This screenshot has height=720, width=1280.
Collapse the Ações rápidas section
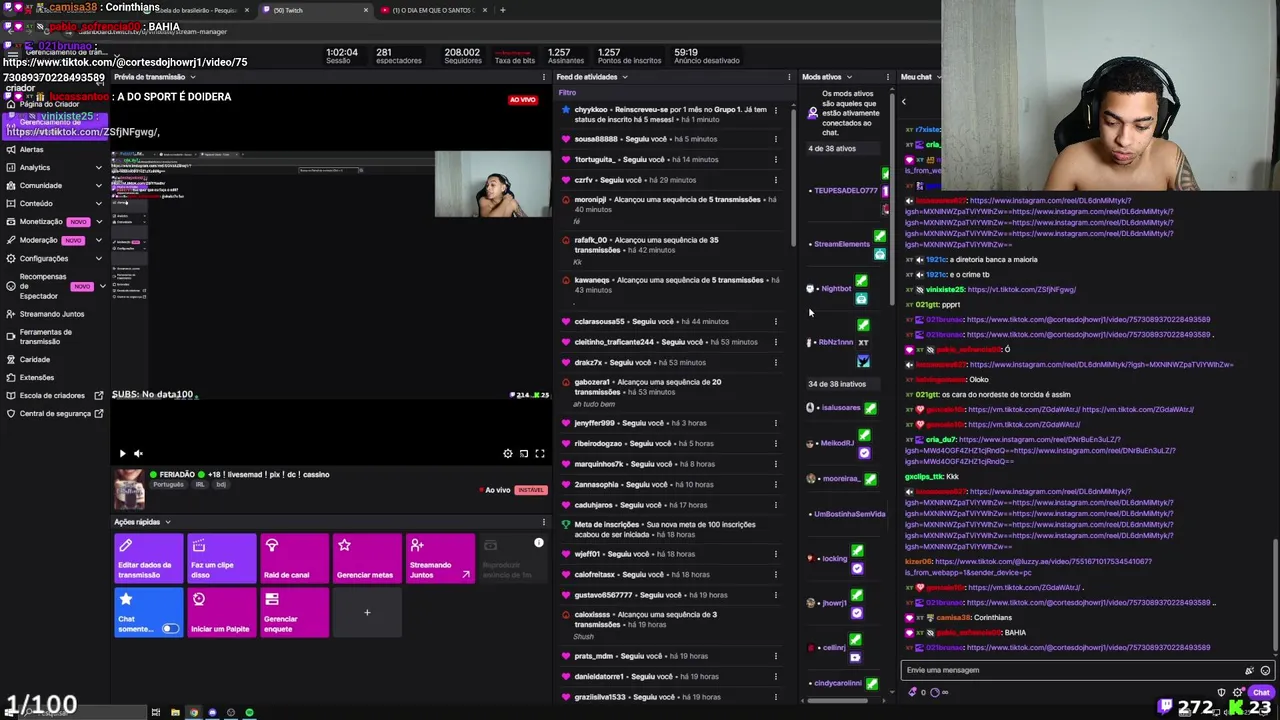168,522
